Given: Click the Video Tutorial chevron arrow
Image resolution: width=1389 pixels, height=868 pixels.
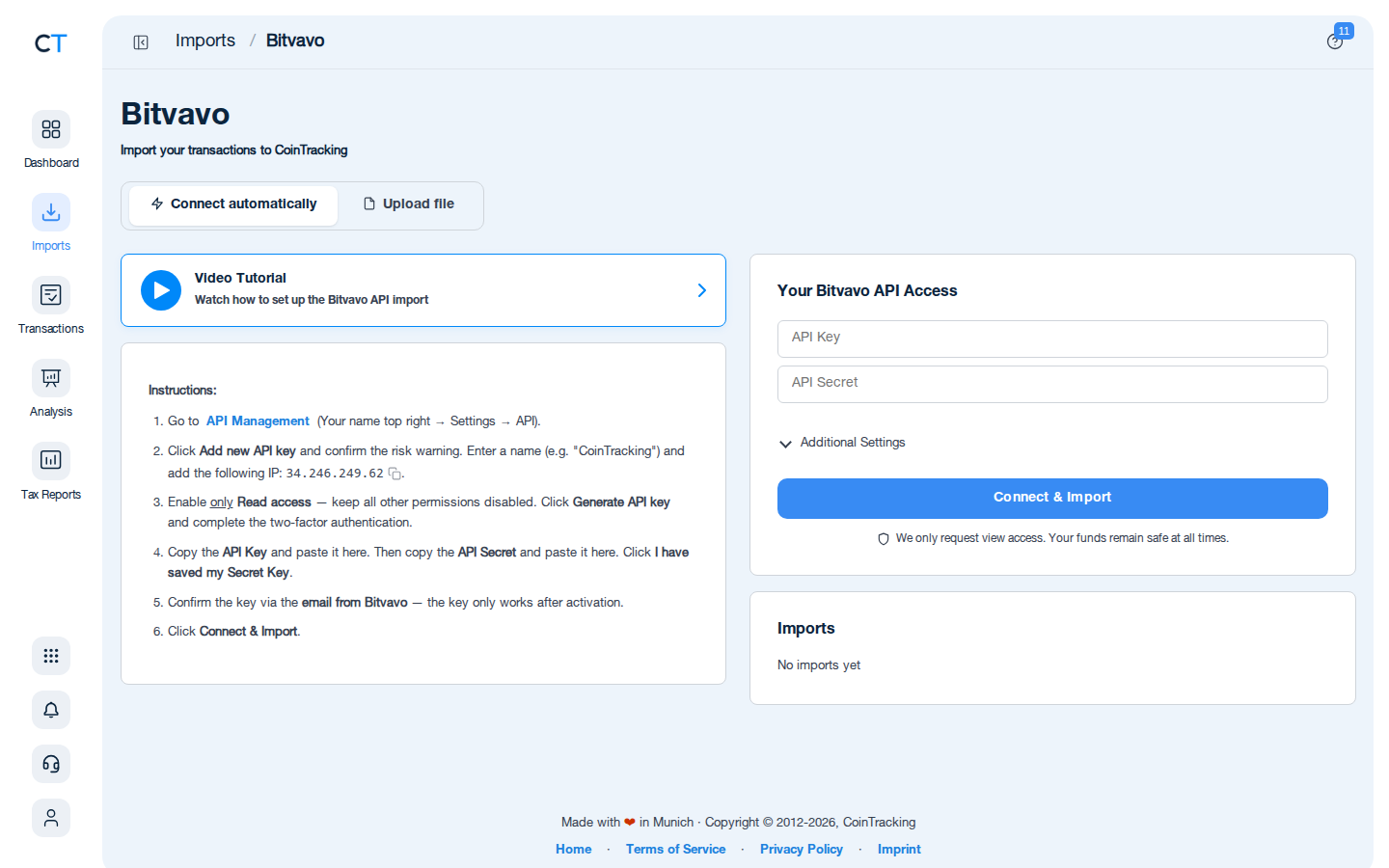Looking at the screenshot, I should pyautogui.click(x=702, y=290).
